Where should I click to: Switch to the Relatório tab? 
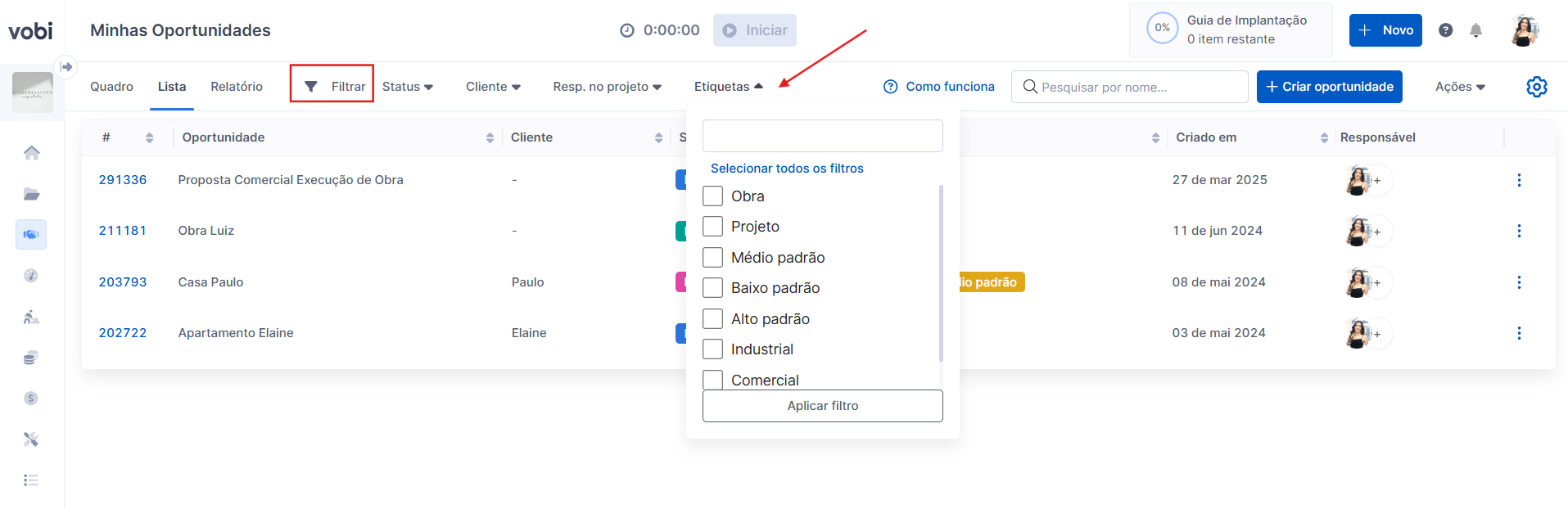pyautogui.click(x=237, y=87)
